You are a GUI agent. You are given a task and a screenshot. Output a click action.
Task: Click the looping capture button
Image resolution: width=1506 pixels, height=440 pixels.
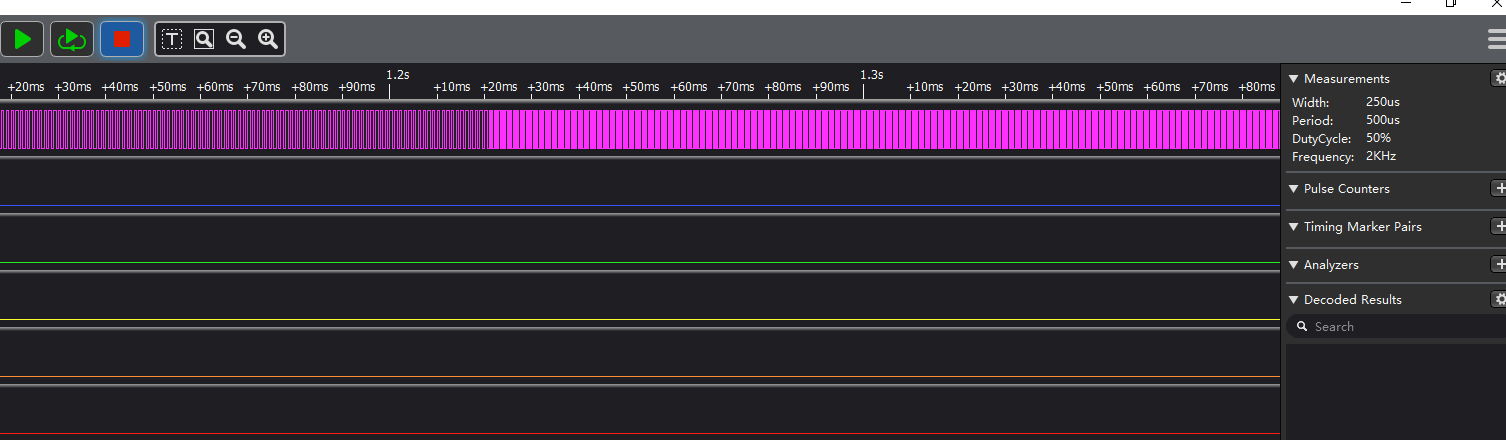pyautogui.click(x=72, y=40)
